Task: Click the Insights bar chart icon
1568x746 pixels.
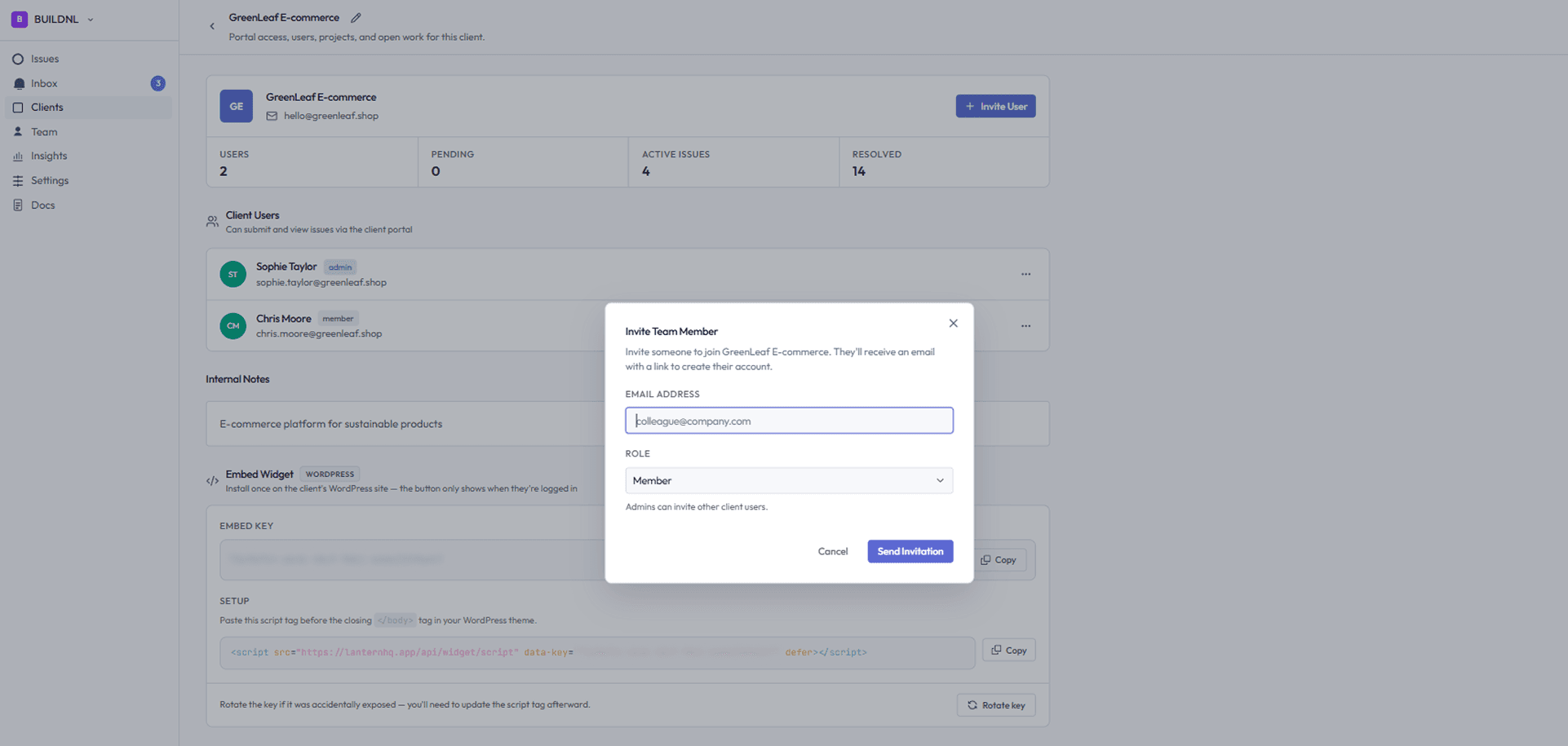Action: click(x=18, y=156)
